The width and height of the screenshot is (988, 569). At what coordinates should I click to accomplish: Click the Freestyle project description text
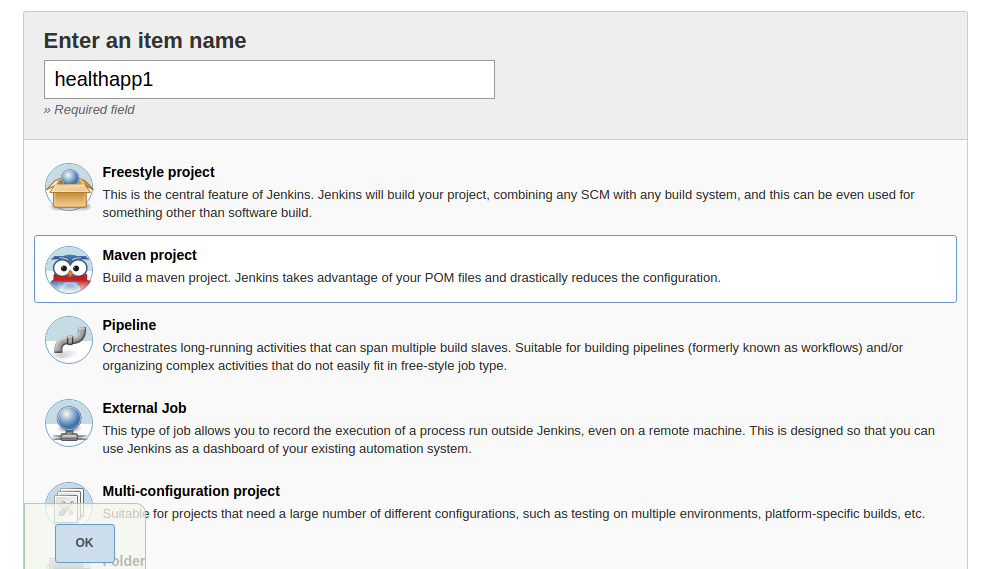click(x=508, y=204)
